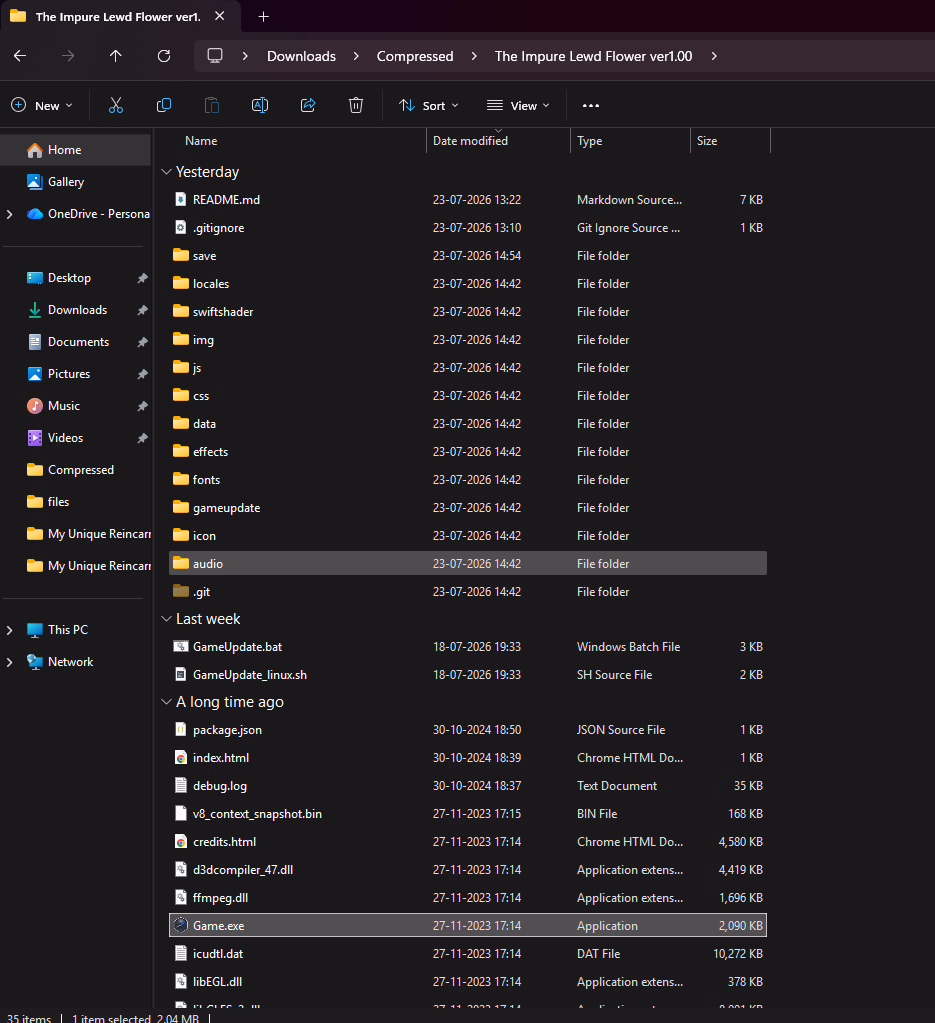Open the Sort dropdown menu
Screen dimensions: 935x1023
click(x=429, y=105)
